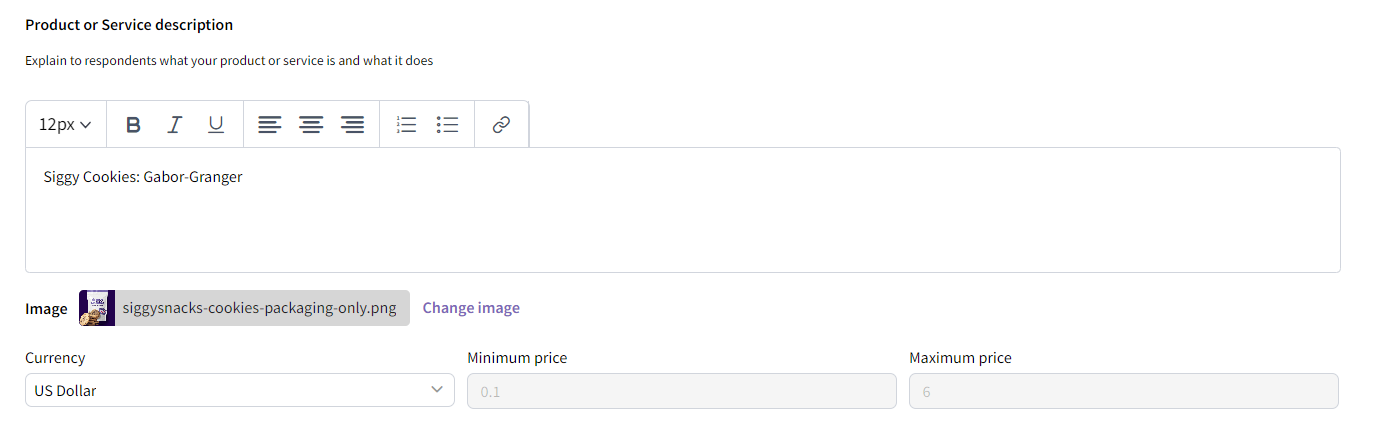This screenshot has height=429, width=1375.
Task: Click the Change image link
Action: coord(471,308)
